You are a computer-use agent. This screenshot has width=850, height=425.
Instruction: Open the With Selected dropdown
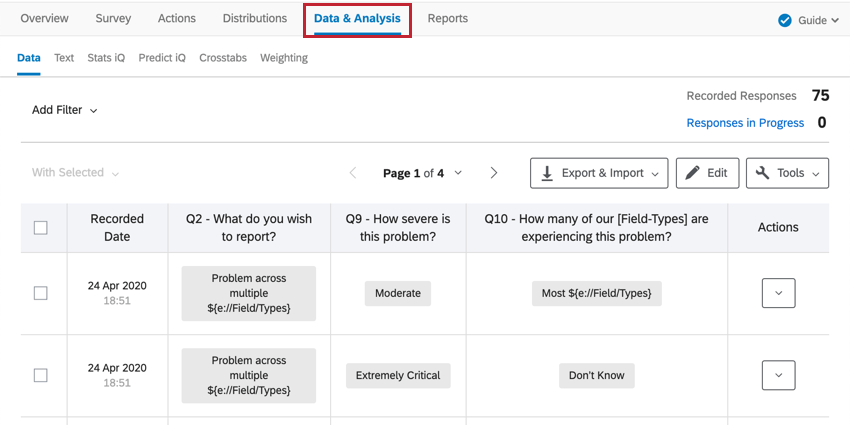tap(75, 173)
